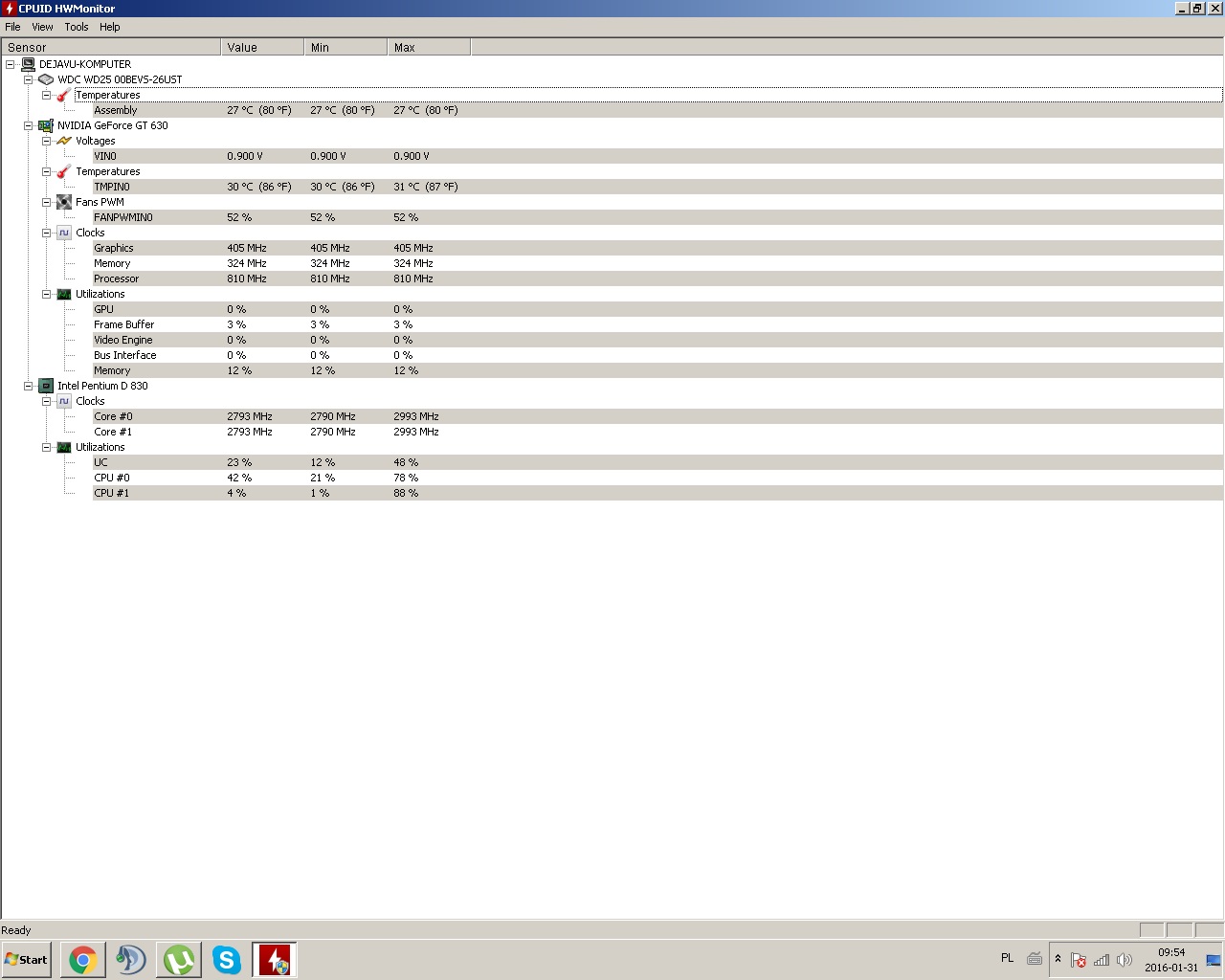Open the Start menu
Viewport: 1225px width, 980px height.
click(27, 960)
